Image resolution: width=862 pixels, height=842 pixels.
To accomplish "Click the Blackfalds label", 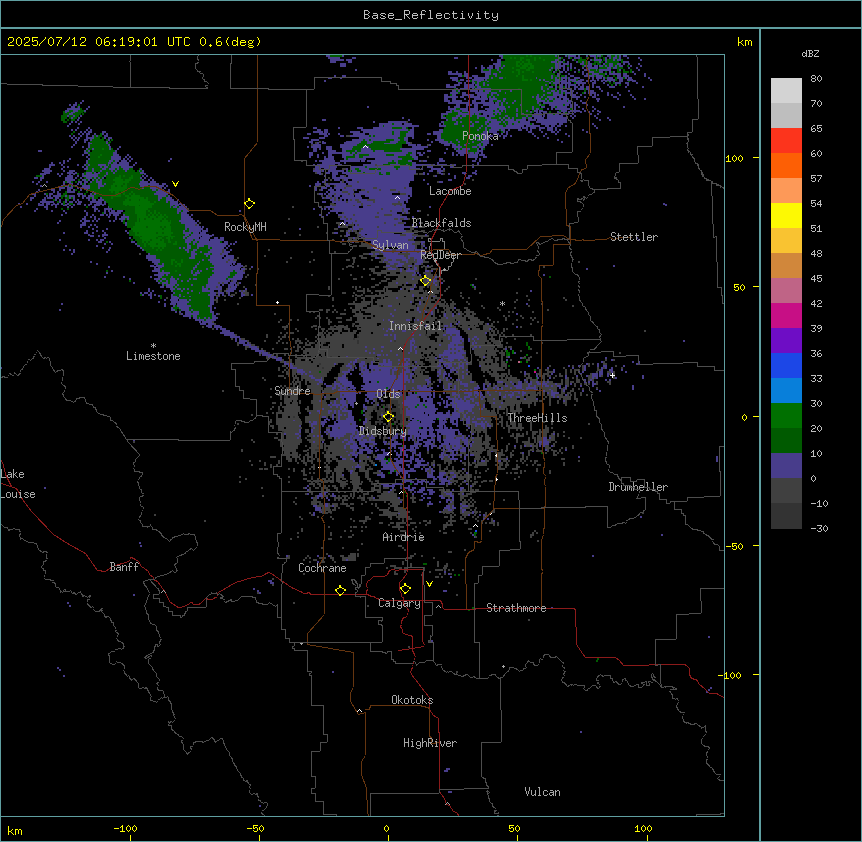I will (441, 223).
